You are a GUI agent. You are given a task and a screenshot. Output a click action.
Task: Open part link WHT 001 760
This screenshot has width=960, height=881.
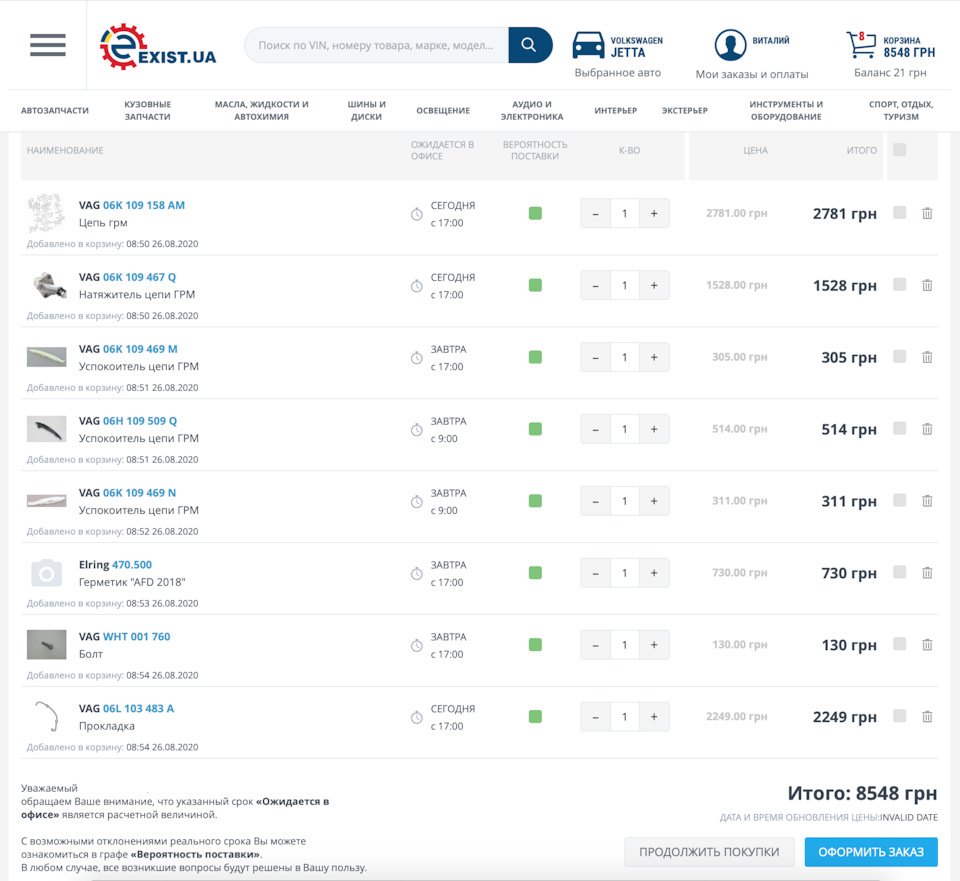point(137,637)
